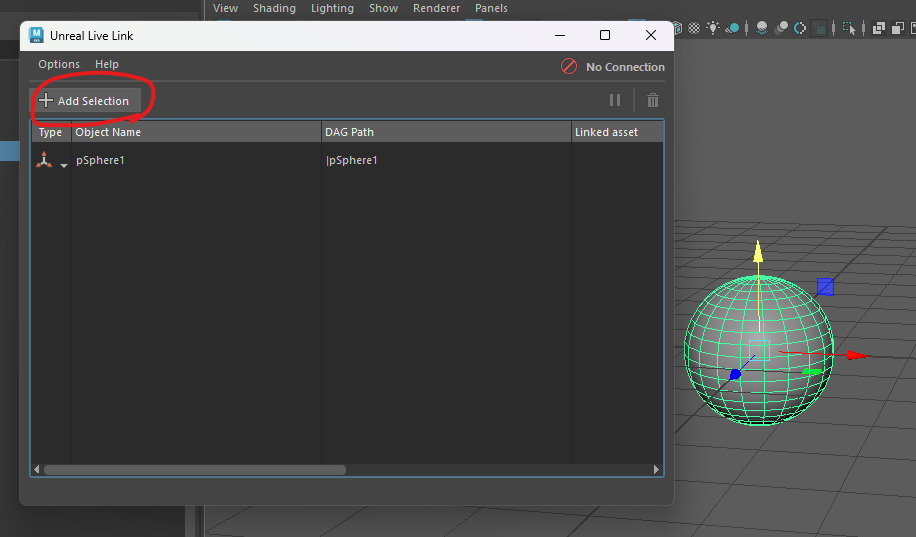Open the viewport Shading menu
The height and width of the screenshot is (537, 916).
274,8
